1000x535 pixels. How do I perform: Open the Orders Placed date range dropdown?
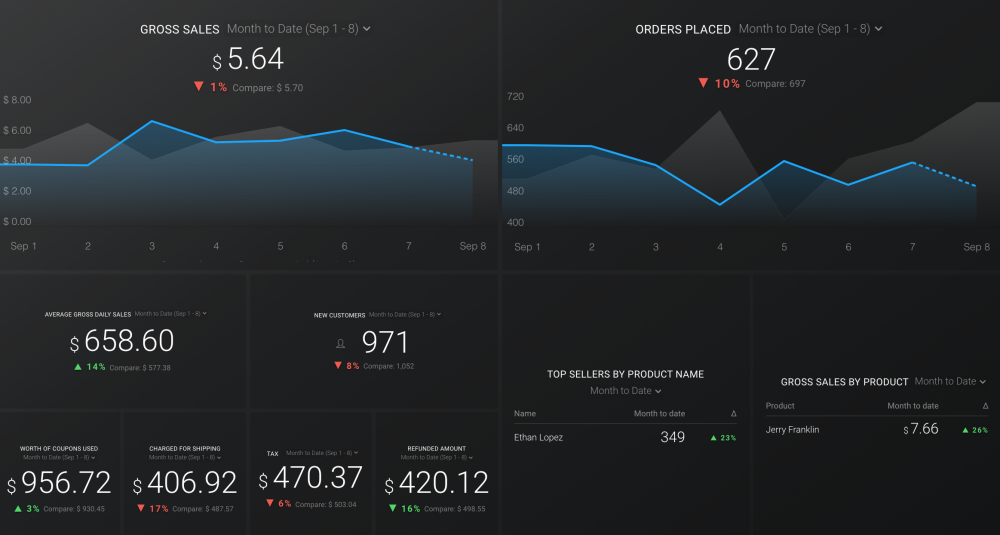pos(810,29)
